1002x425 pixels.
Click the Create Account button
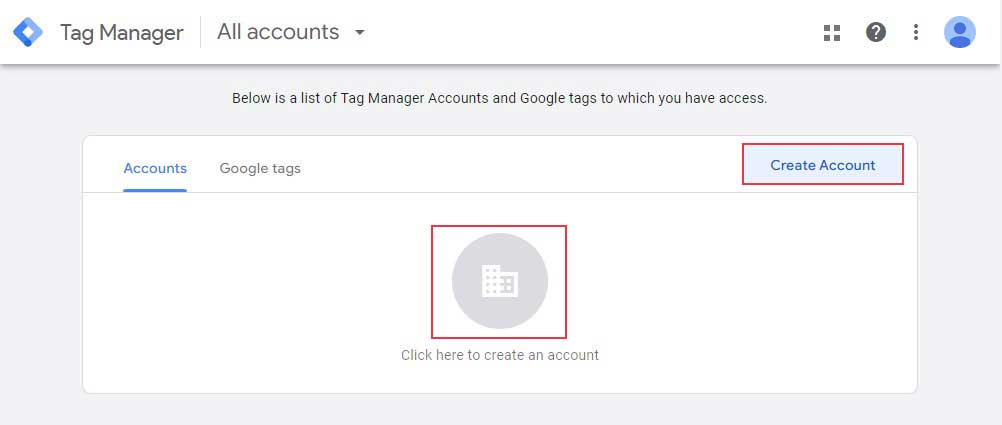(822, 165)
